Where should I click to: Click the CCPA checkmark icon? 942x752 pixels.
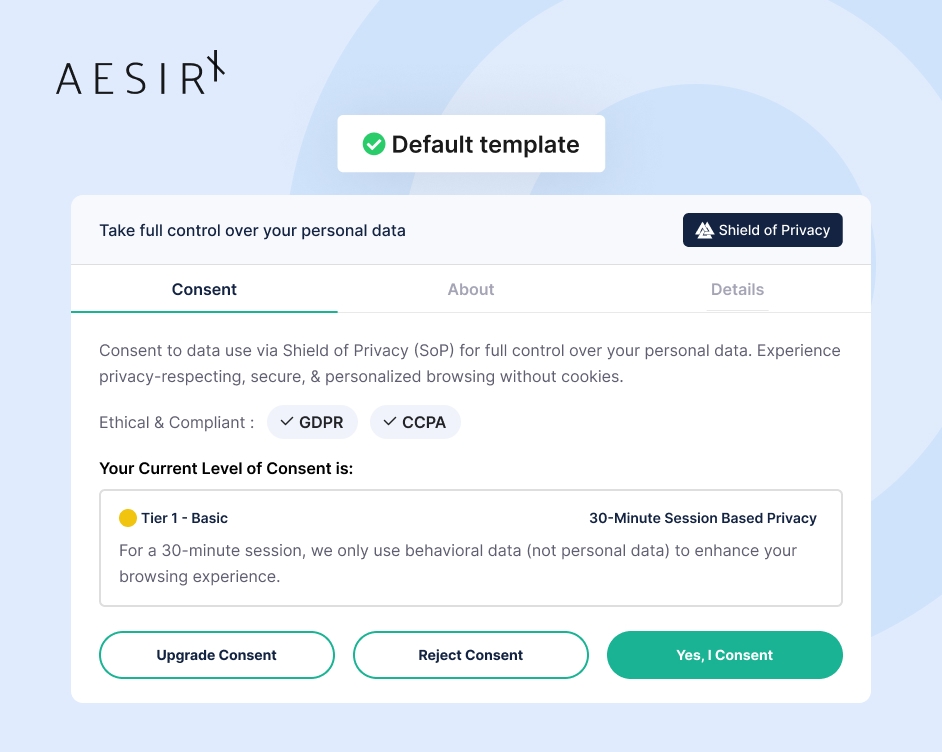pos(390,422)
